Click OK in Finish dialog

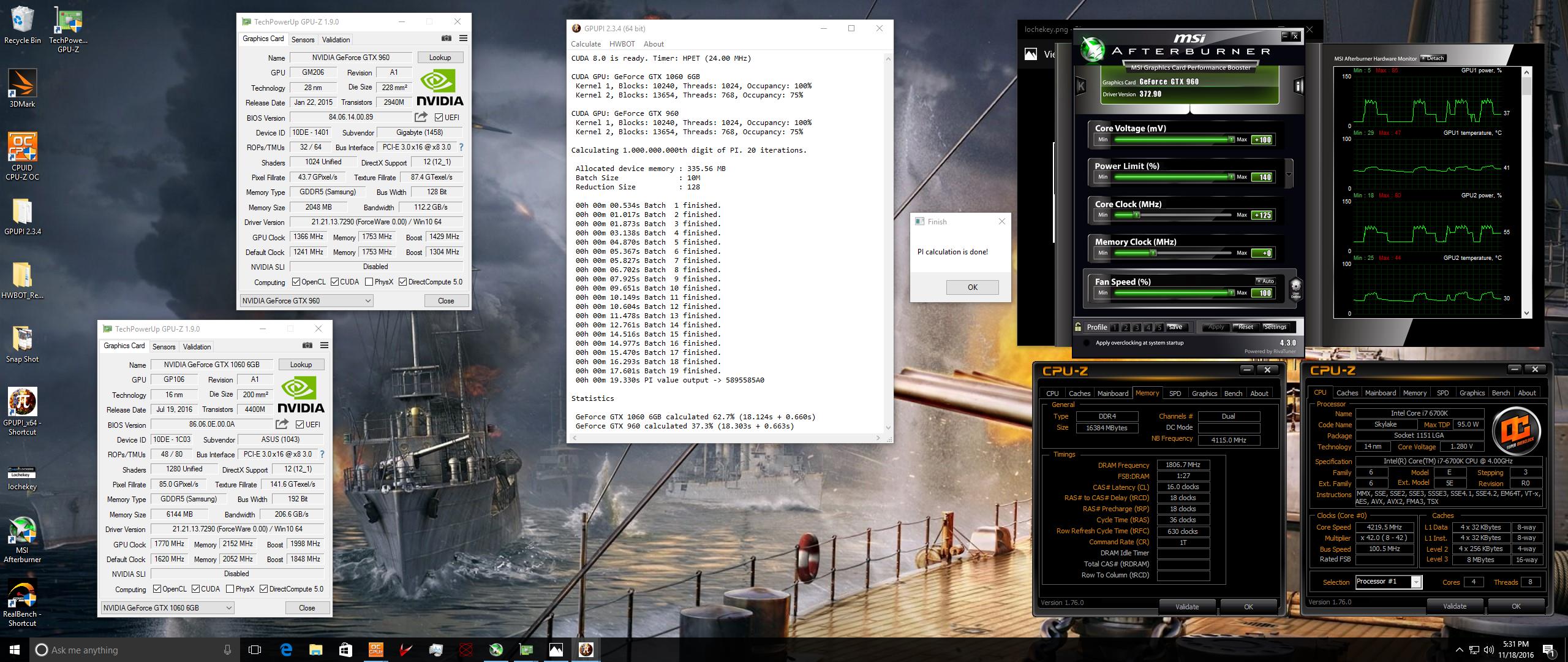click(x=972, y=287)
